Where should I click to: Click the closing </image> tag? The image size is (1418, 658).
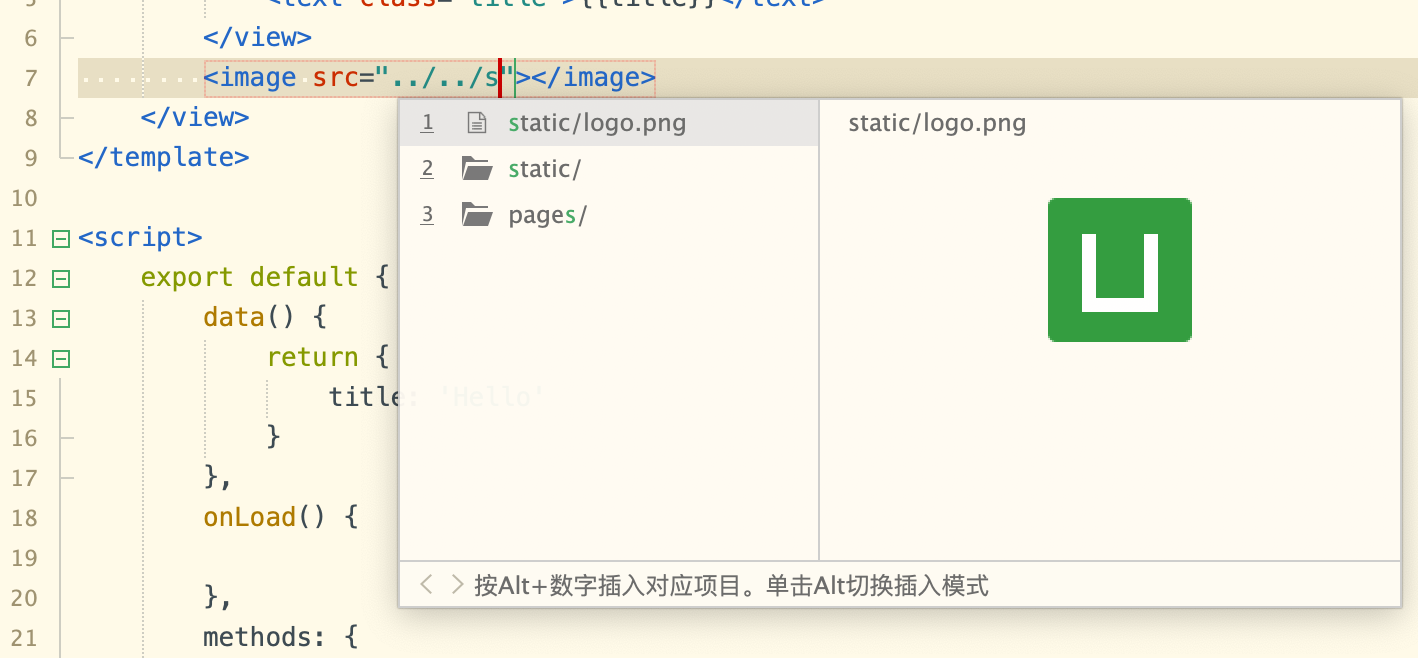(x=593, y=78)
